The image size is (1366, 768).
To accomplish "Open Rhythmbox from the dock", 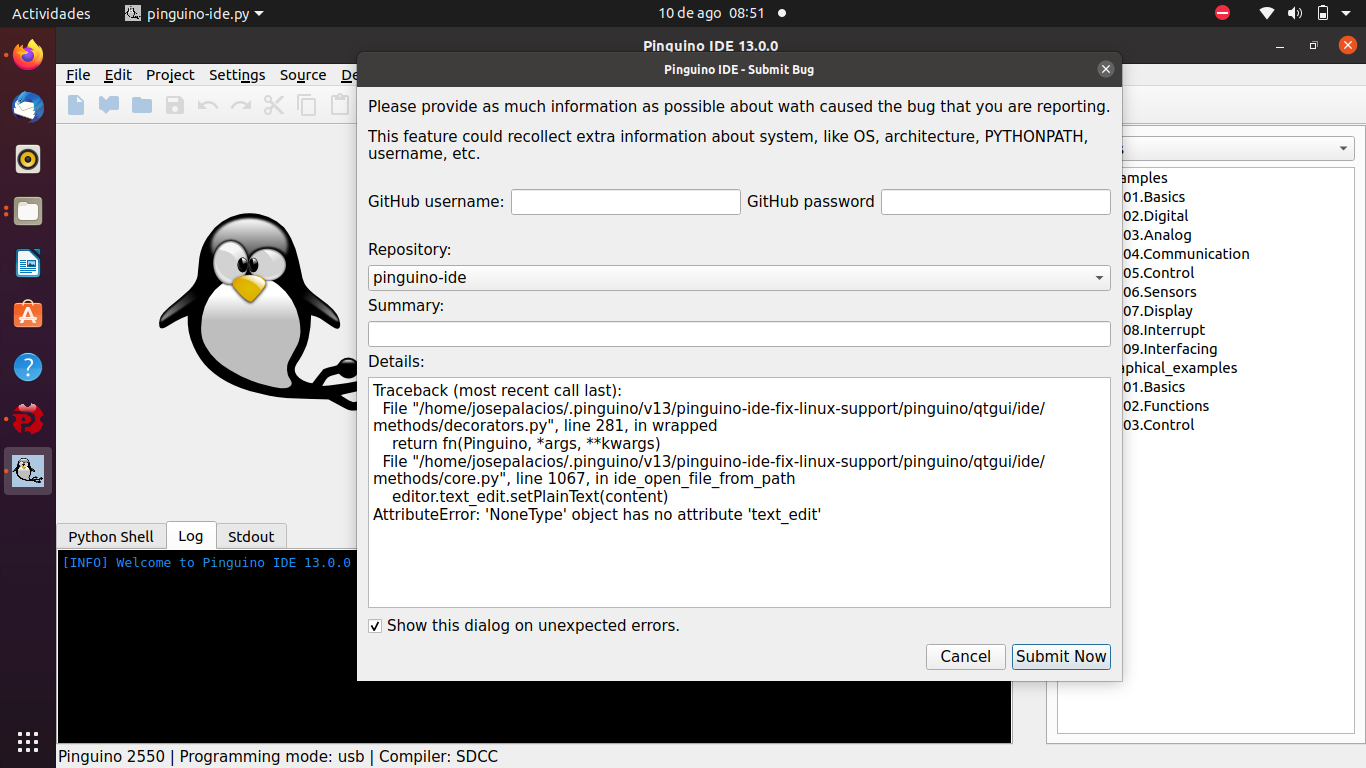I will point(28,159).
